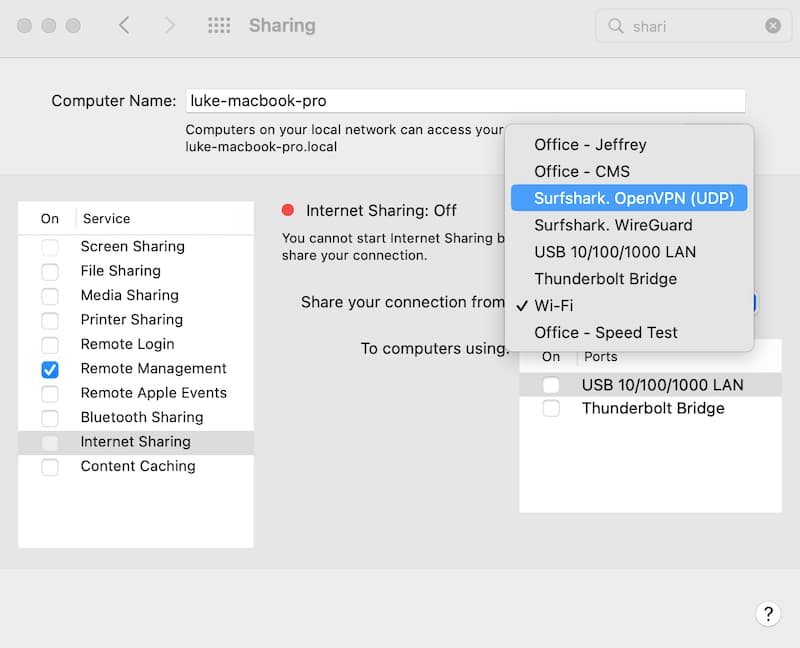Clear the search field text
Screen dimensions: 800x648
click(773, 26)
